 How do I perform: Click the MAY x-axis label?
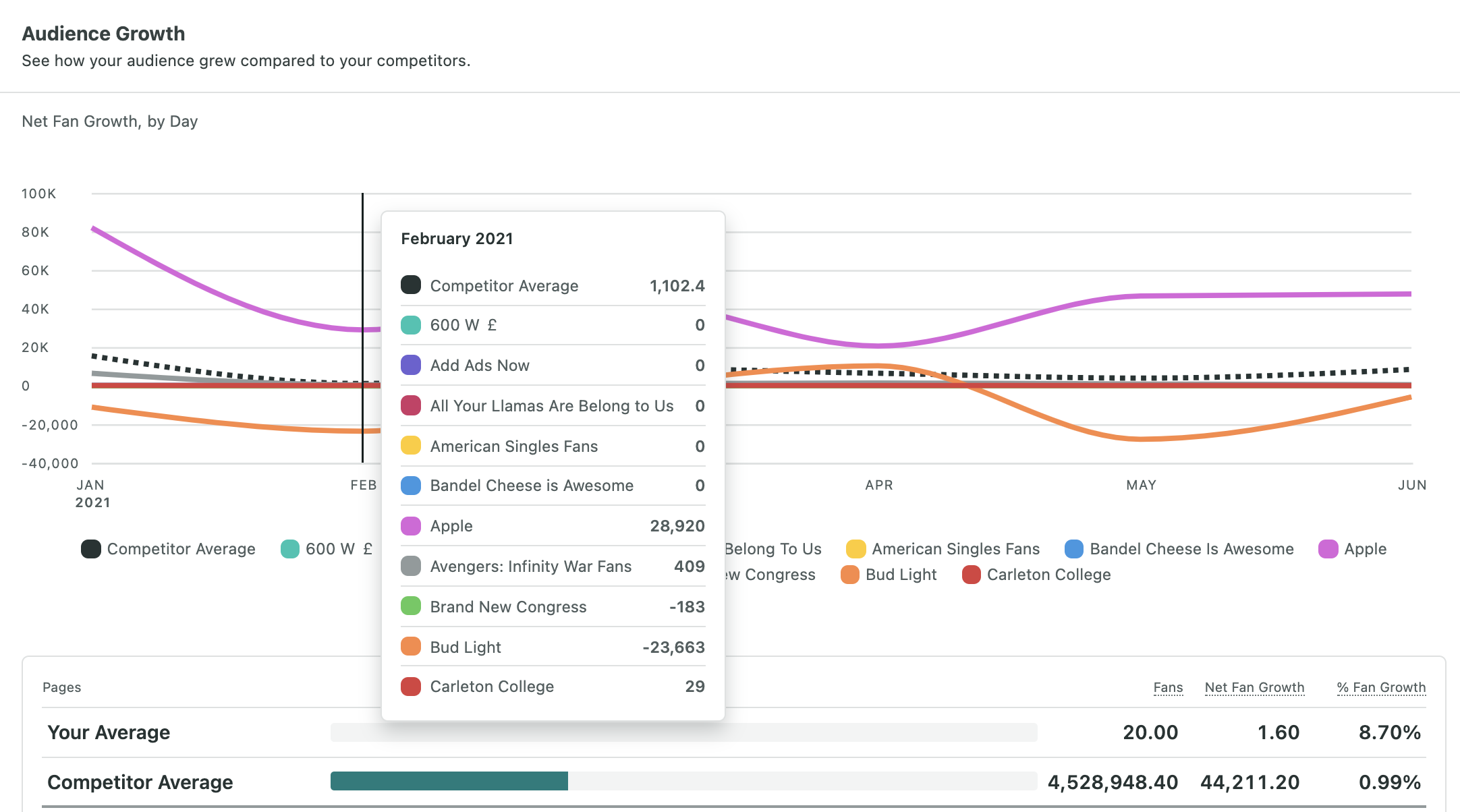tap(1141, 485)
